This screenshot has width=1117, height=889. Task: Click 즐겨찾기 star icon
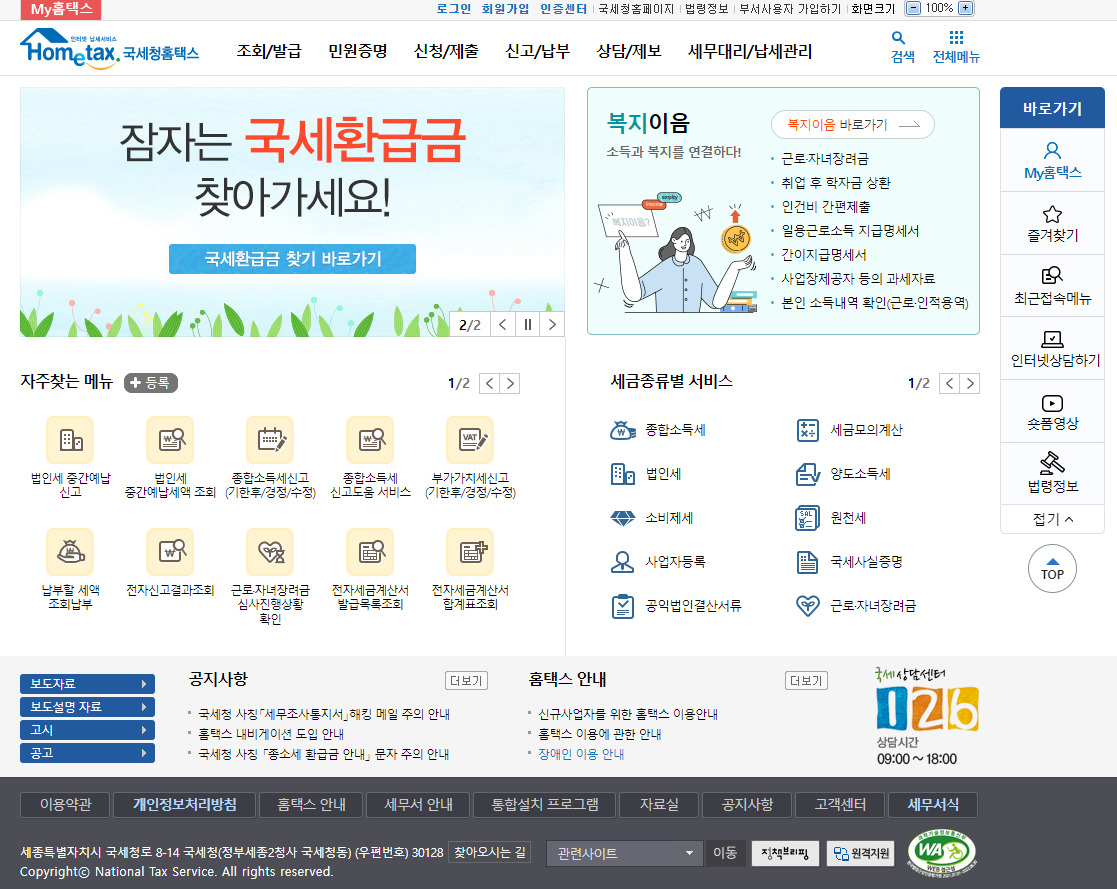pyautogui.click(x=1052, y=214)
